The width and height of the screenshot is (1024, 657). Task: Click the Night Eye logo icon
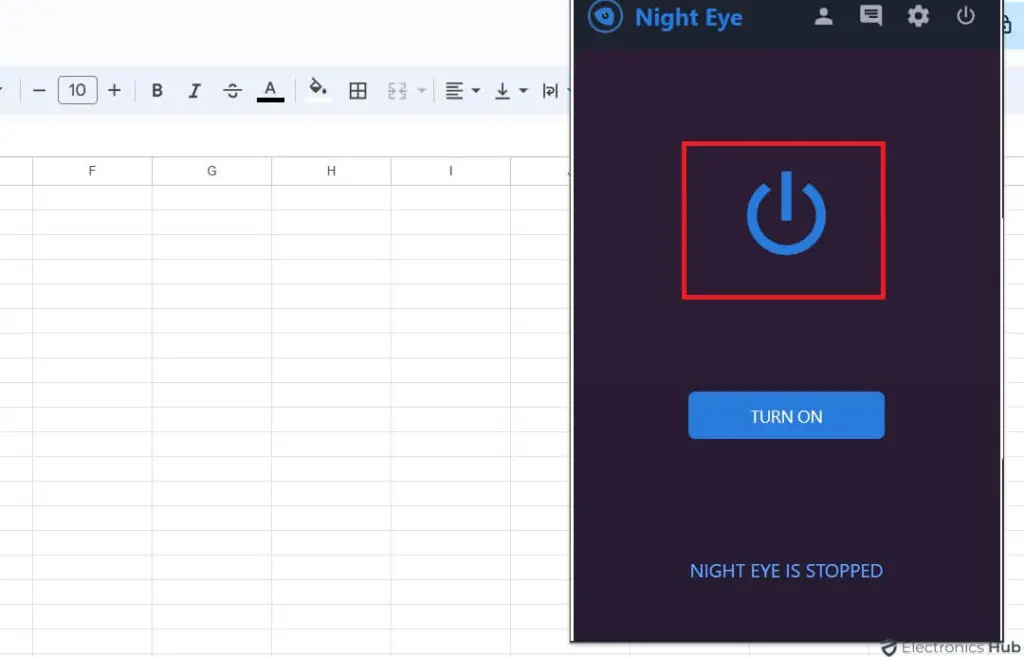tap(605, 16)
